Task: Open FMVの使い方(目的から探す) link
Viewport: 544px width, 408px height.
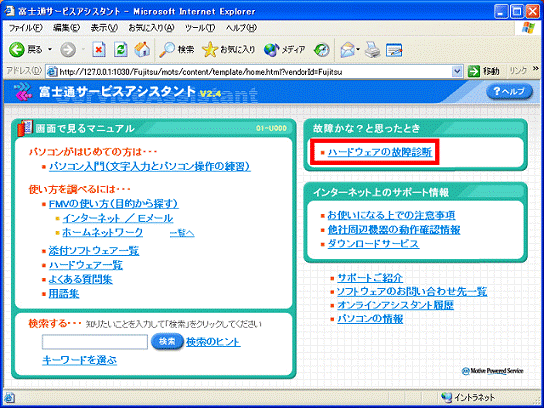Action: (114, 204)
